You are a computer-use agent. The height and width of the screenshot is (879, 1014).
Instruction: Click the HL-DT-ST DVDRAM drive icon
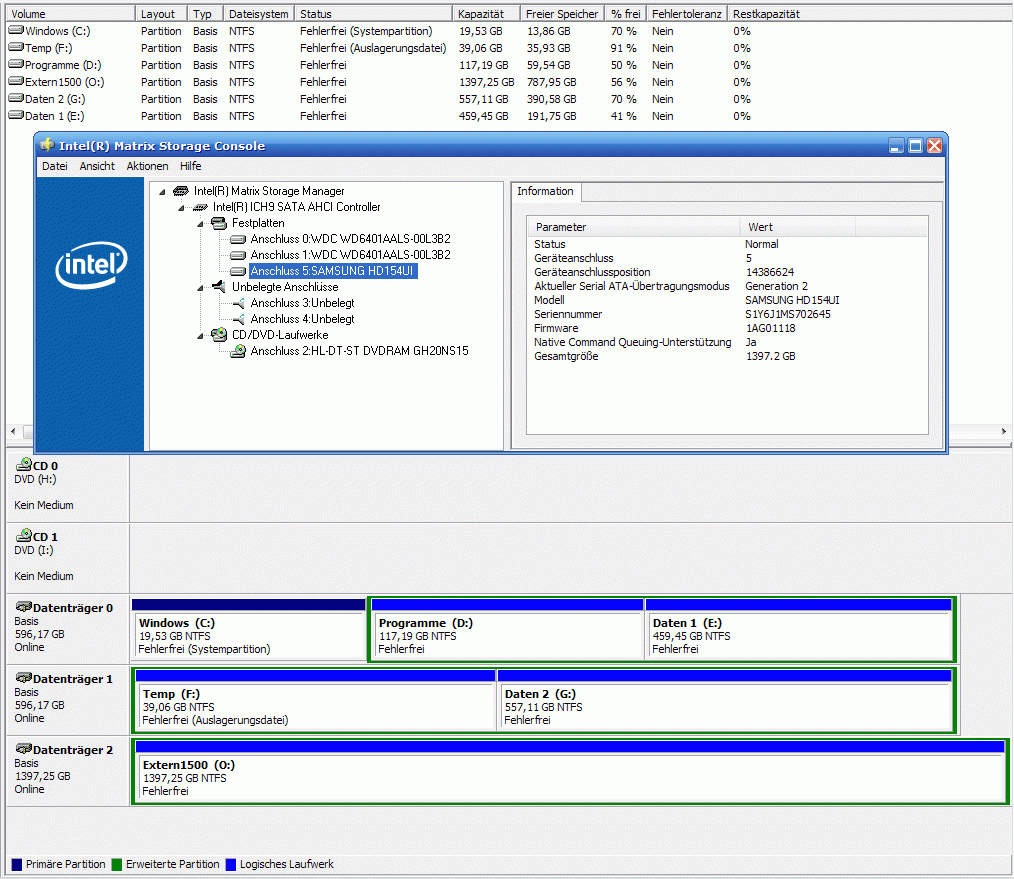click(x=238, y=351)
